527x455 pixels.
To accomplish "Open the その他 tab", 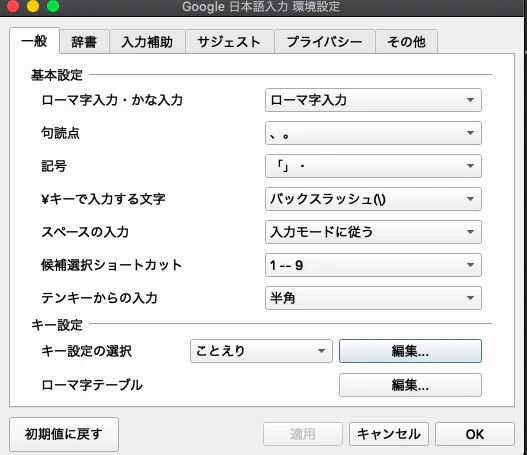I will 406,42.
